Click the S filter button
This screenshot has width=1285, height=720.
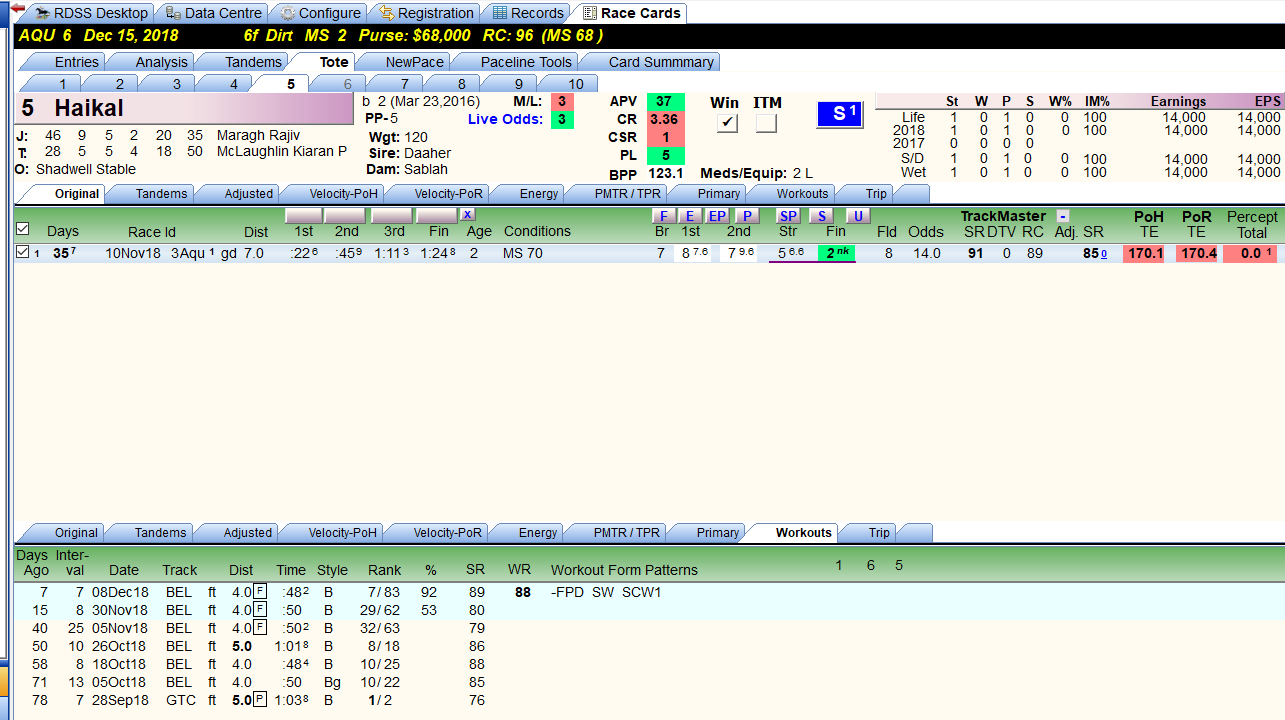click(821, 216)
